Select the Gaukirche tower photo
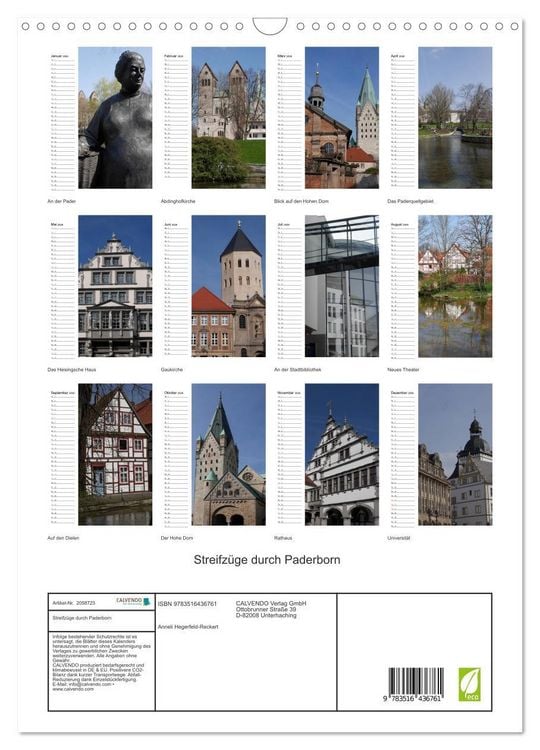 229,286
